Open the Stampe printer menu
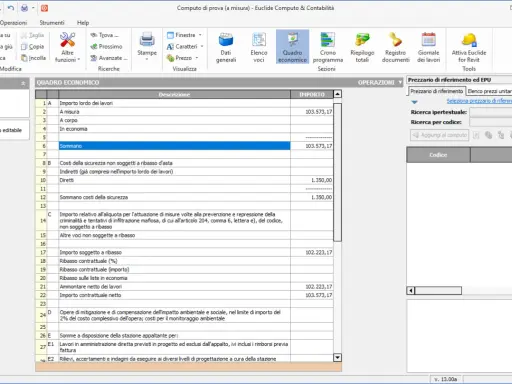 tap(147, 46)
